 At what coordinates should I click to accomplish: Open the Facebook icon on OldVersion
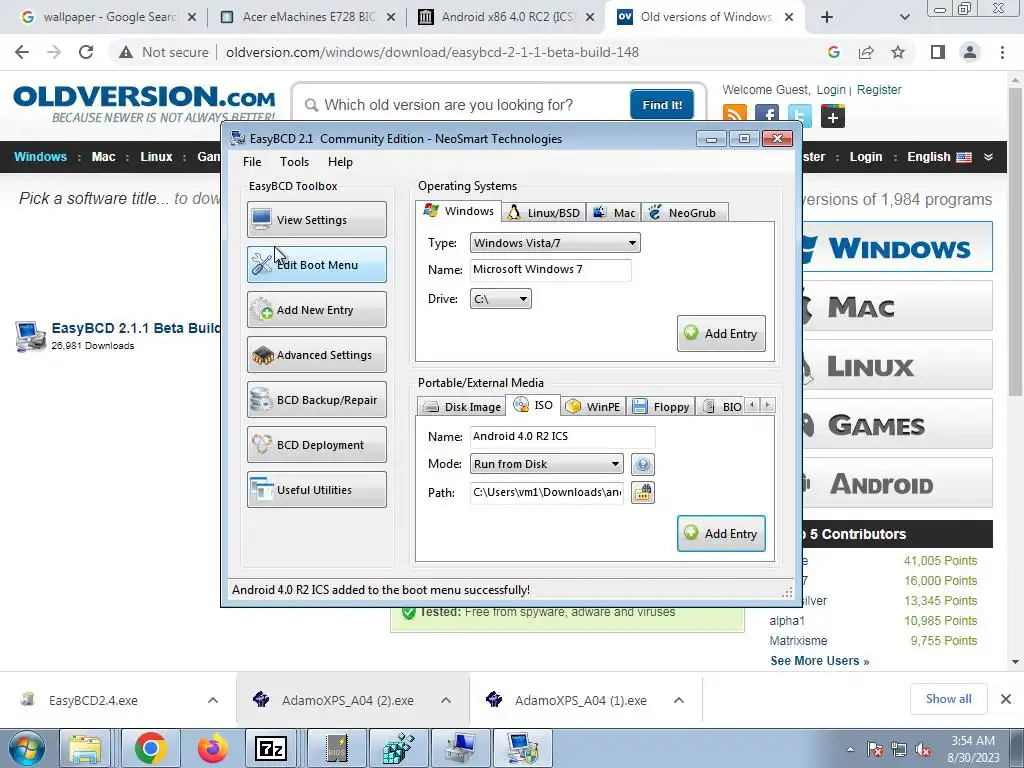coord(767,116)
